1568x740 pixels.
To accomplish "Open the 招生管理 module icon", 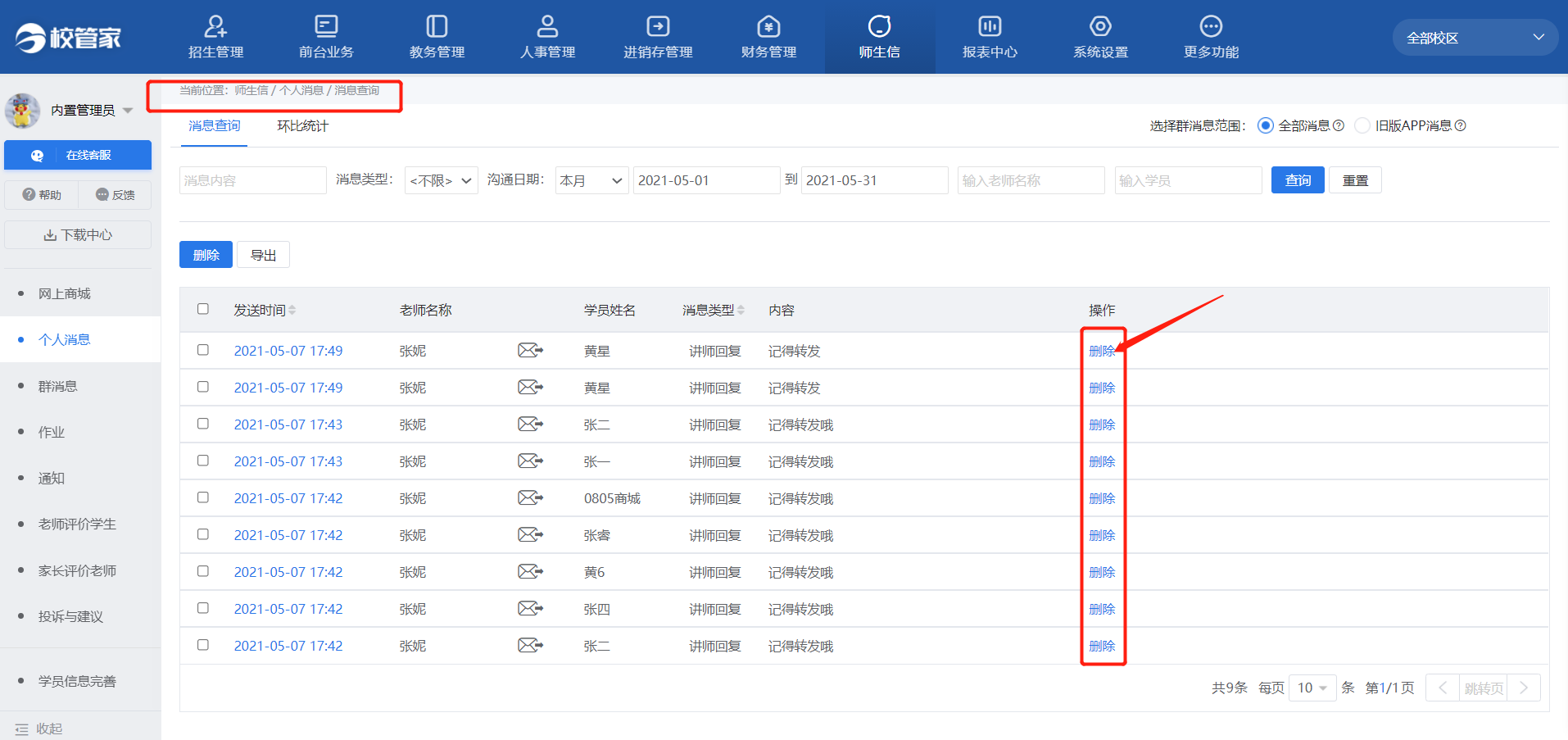I will [x=215, y=27].
